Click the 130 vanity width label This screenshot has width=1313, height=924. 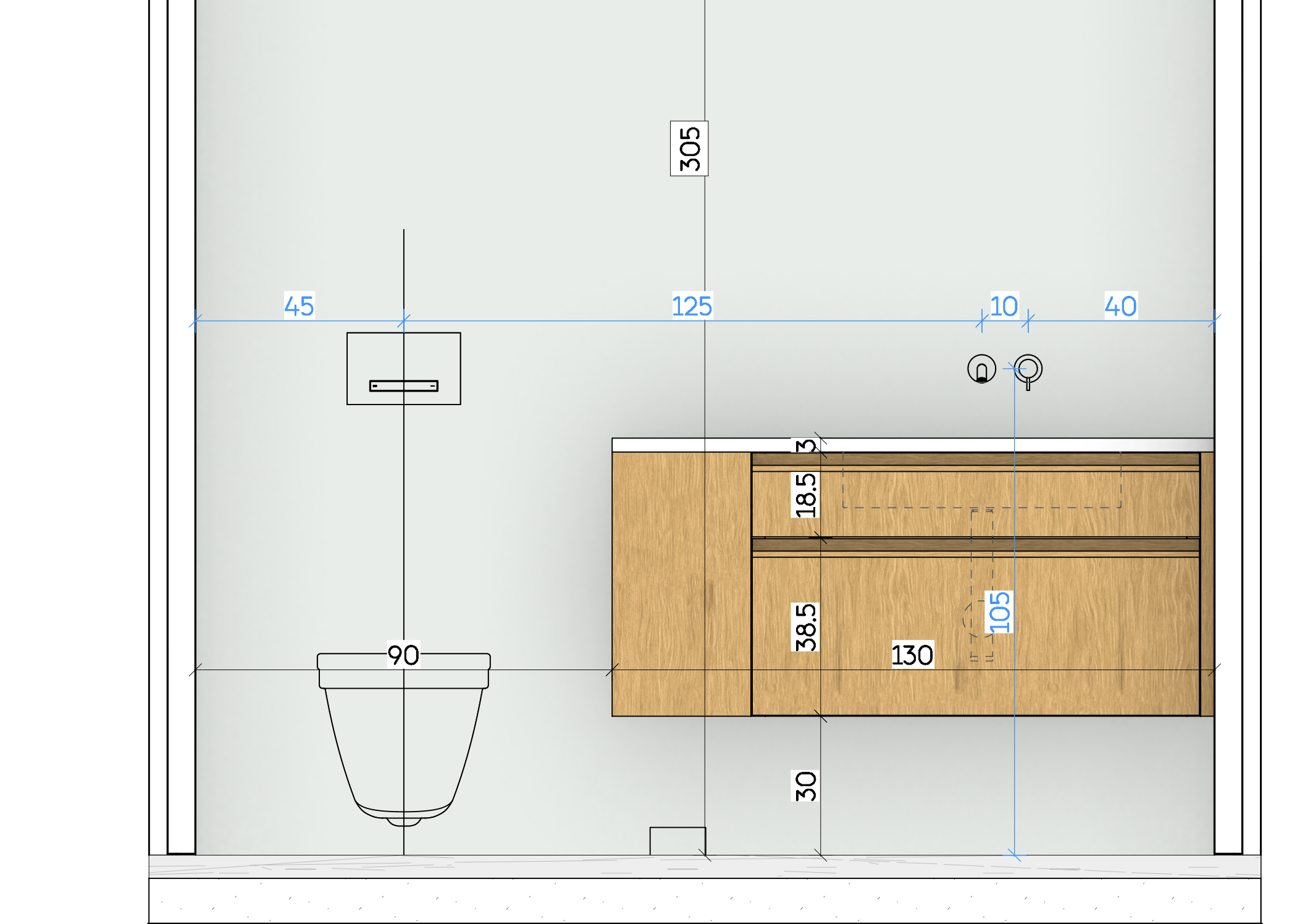(912, 655)
